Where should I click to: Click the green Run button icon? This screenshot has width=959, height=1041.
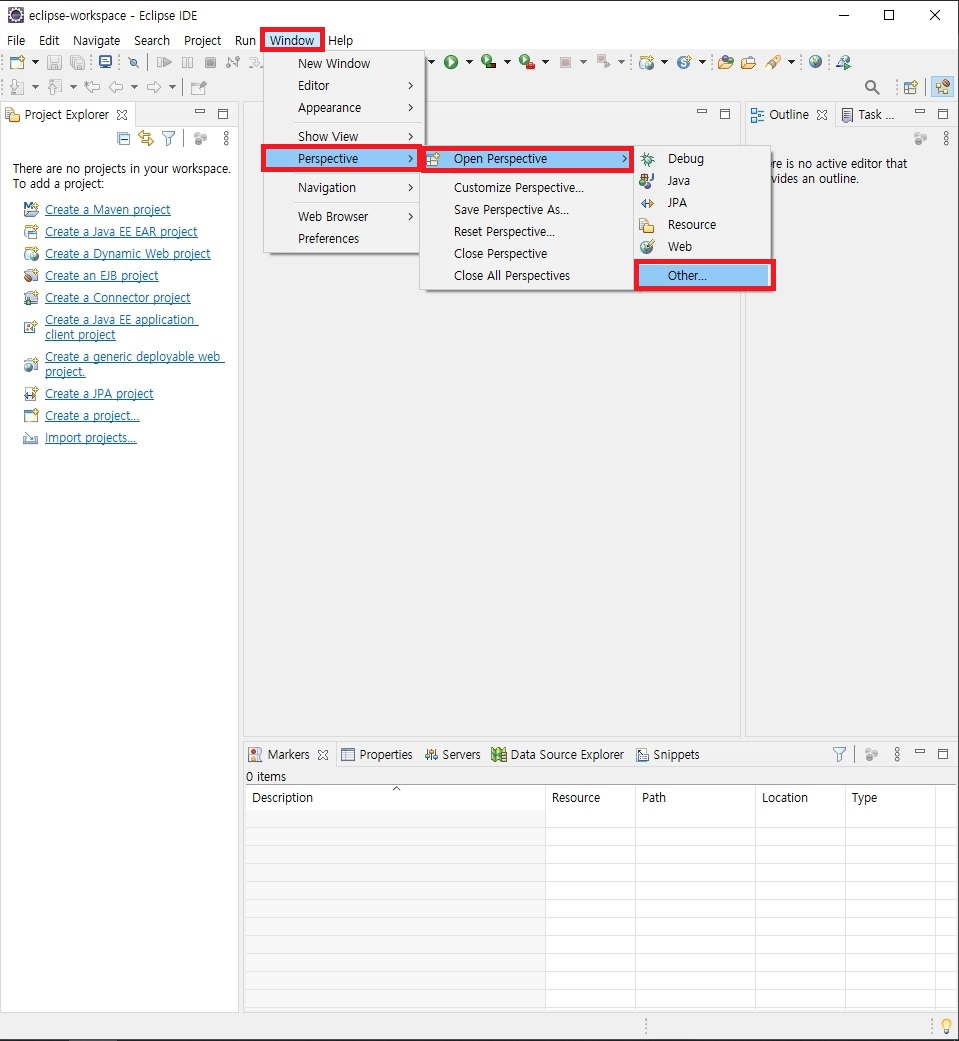click(451, 62)
